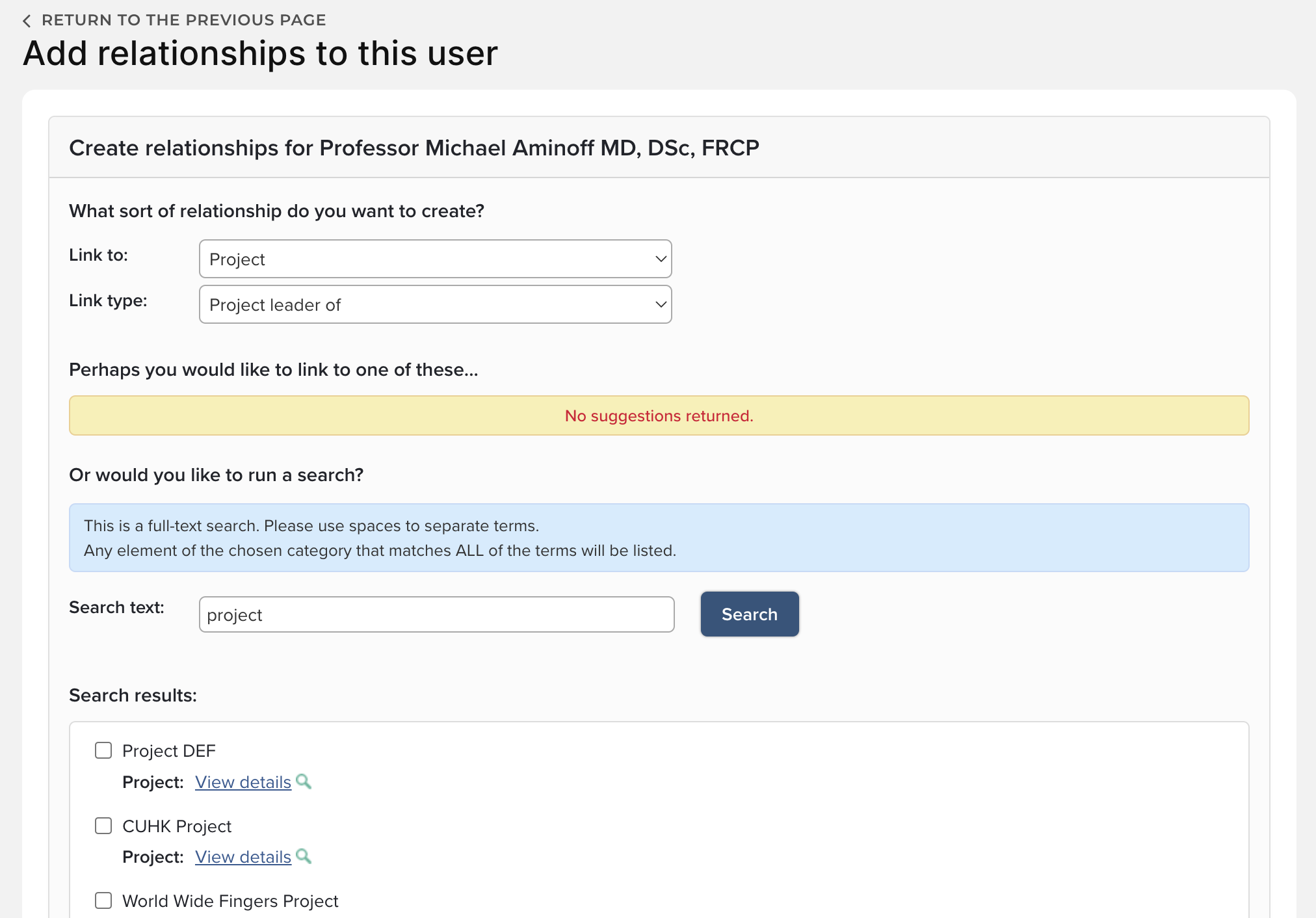The height and width of the screenshot is (918, 1316).
Task: Click the CUHK Project result label
Action: [x=177, y=826]
